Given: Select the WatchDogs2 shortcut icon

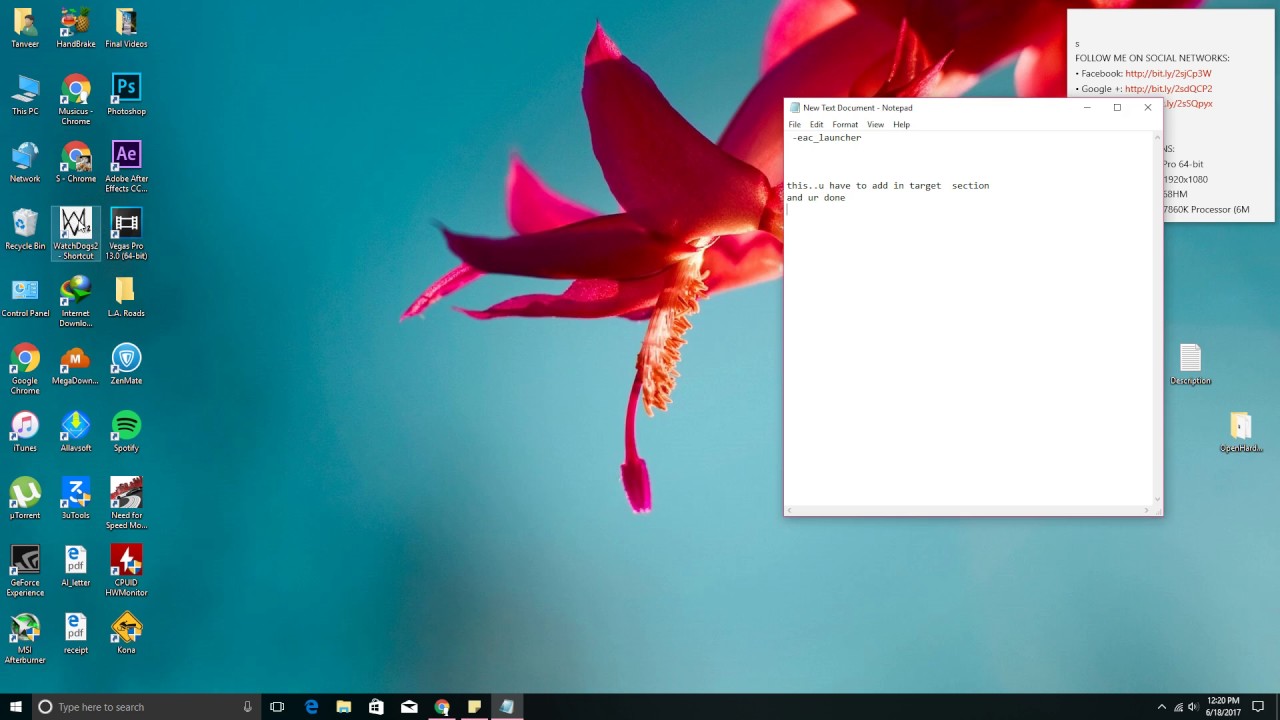Looking at the screenshot, I should pyautogui.click(x=76, y=234).
